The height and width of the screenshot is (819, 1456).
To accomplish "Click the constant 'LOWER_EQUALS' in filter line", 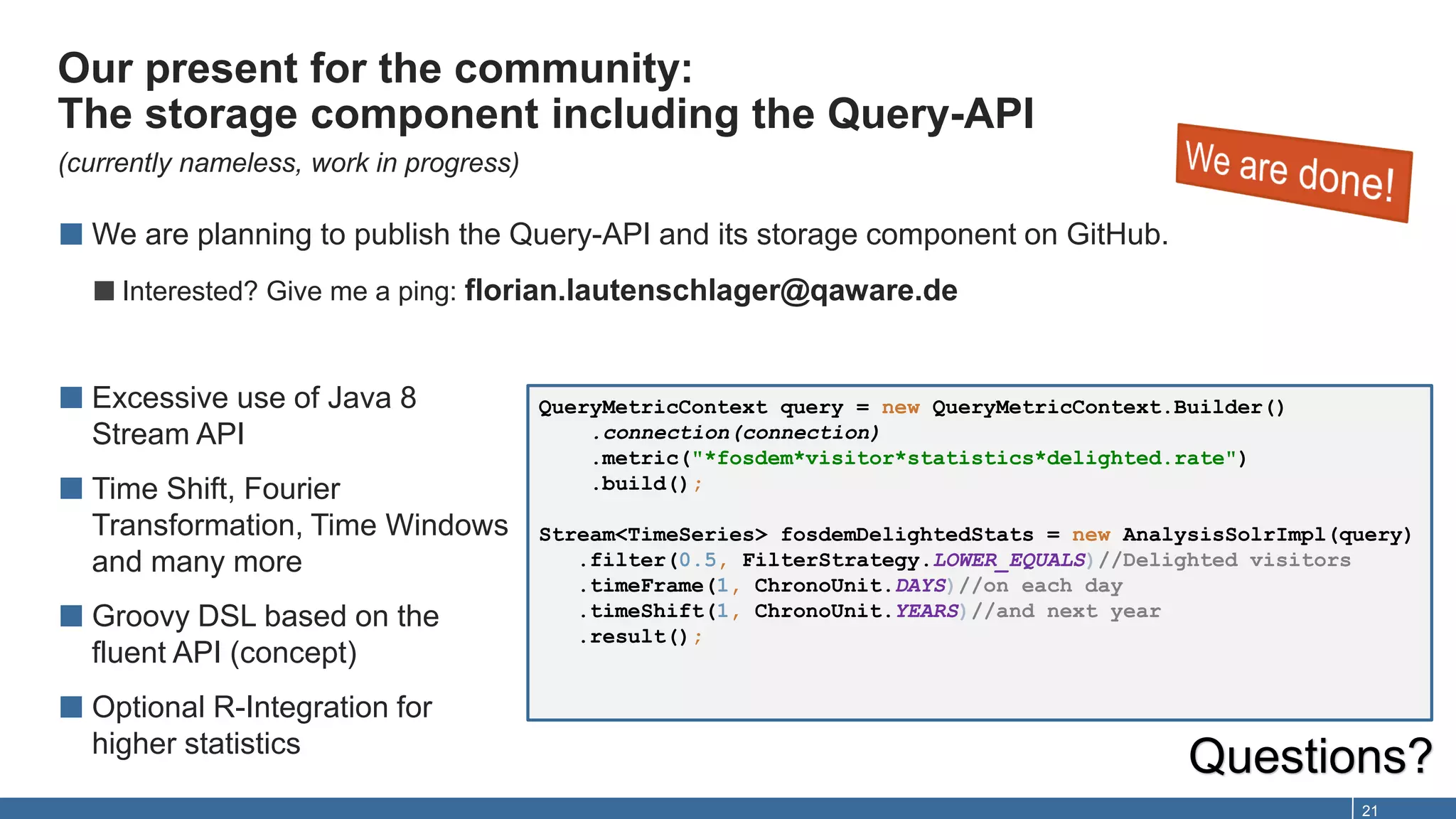I will [1010, 560].
